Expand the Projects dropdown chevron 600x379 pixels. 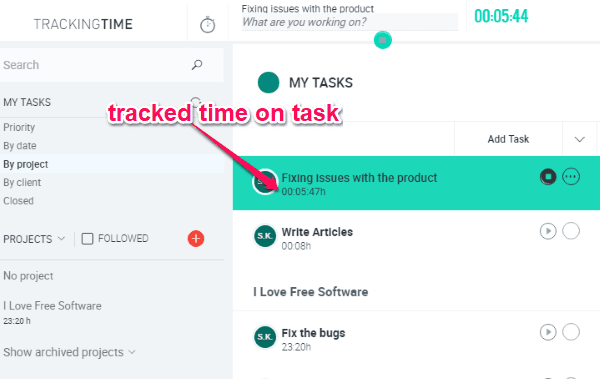(x=61, y=239)
